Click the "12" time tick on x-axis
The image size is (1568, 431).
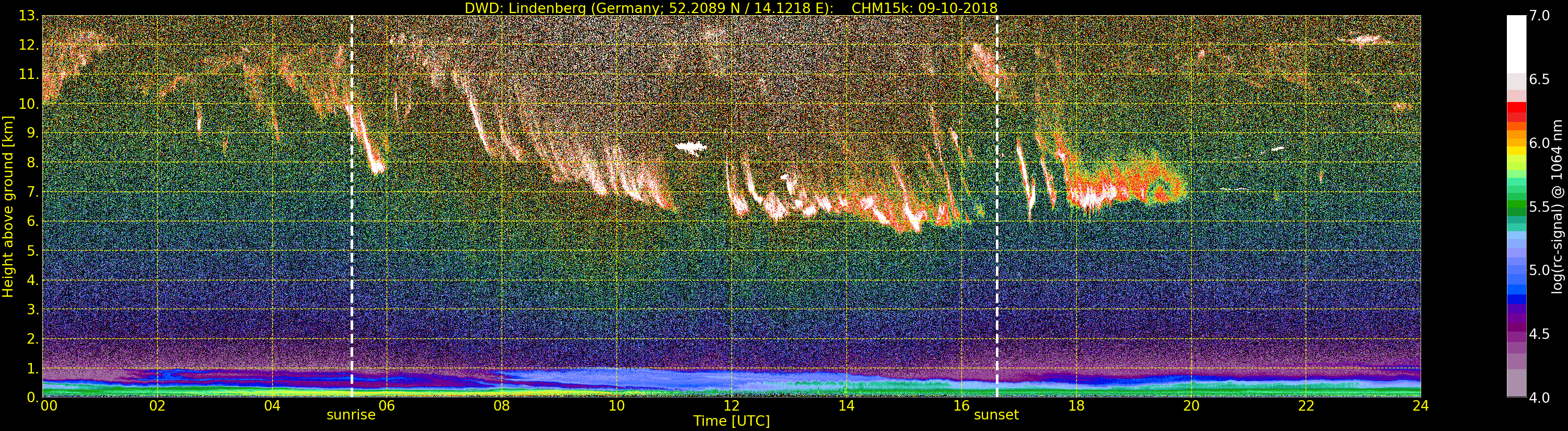(731, 405)
